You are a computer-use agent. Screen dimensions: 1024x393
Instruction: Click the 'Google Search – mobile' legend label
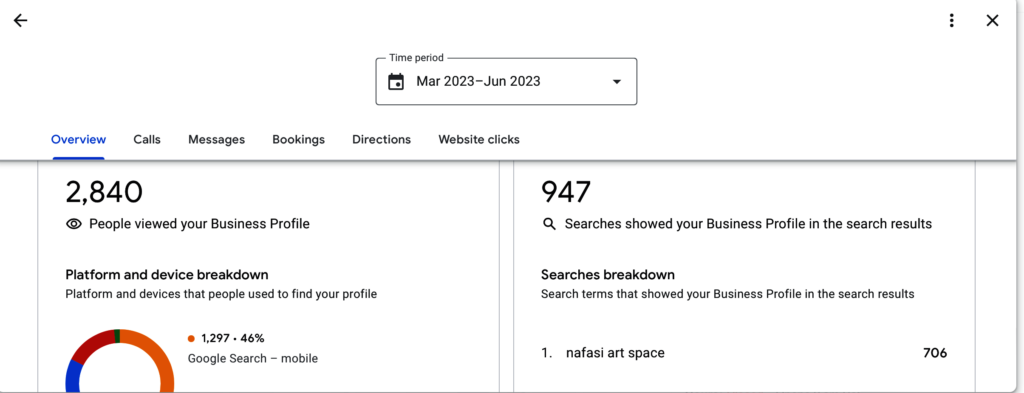click(x=253, y=358)
